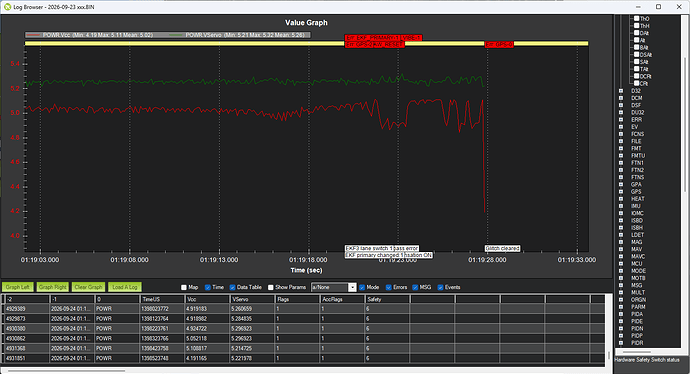Image resolution: width=690 pixels, height=374 pixels.
Task: Expand the MODE tree node
Action: coord(621,271)
